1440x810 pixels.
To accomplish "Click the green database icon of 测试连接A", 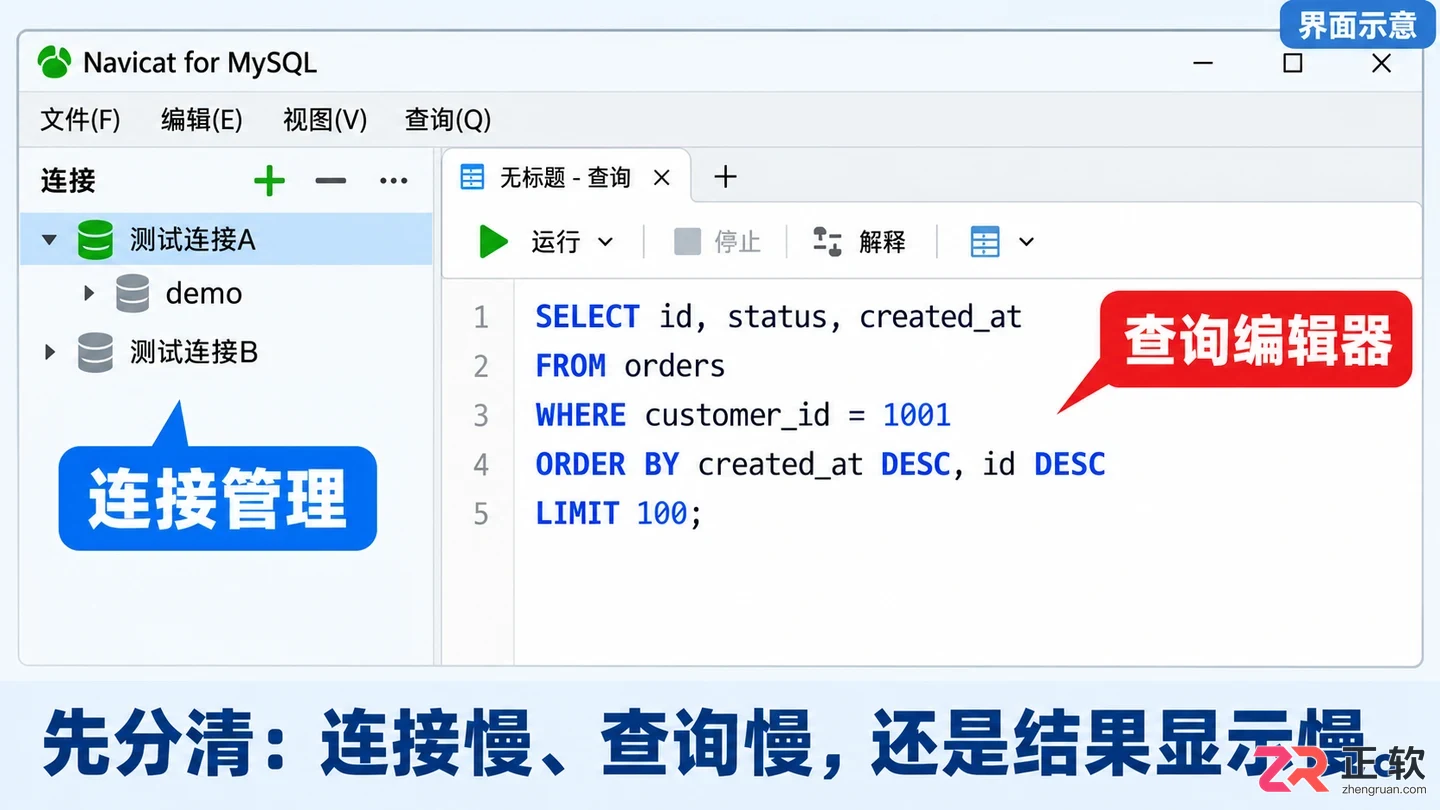I will (x=95, y=240).
